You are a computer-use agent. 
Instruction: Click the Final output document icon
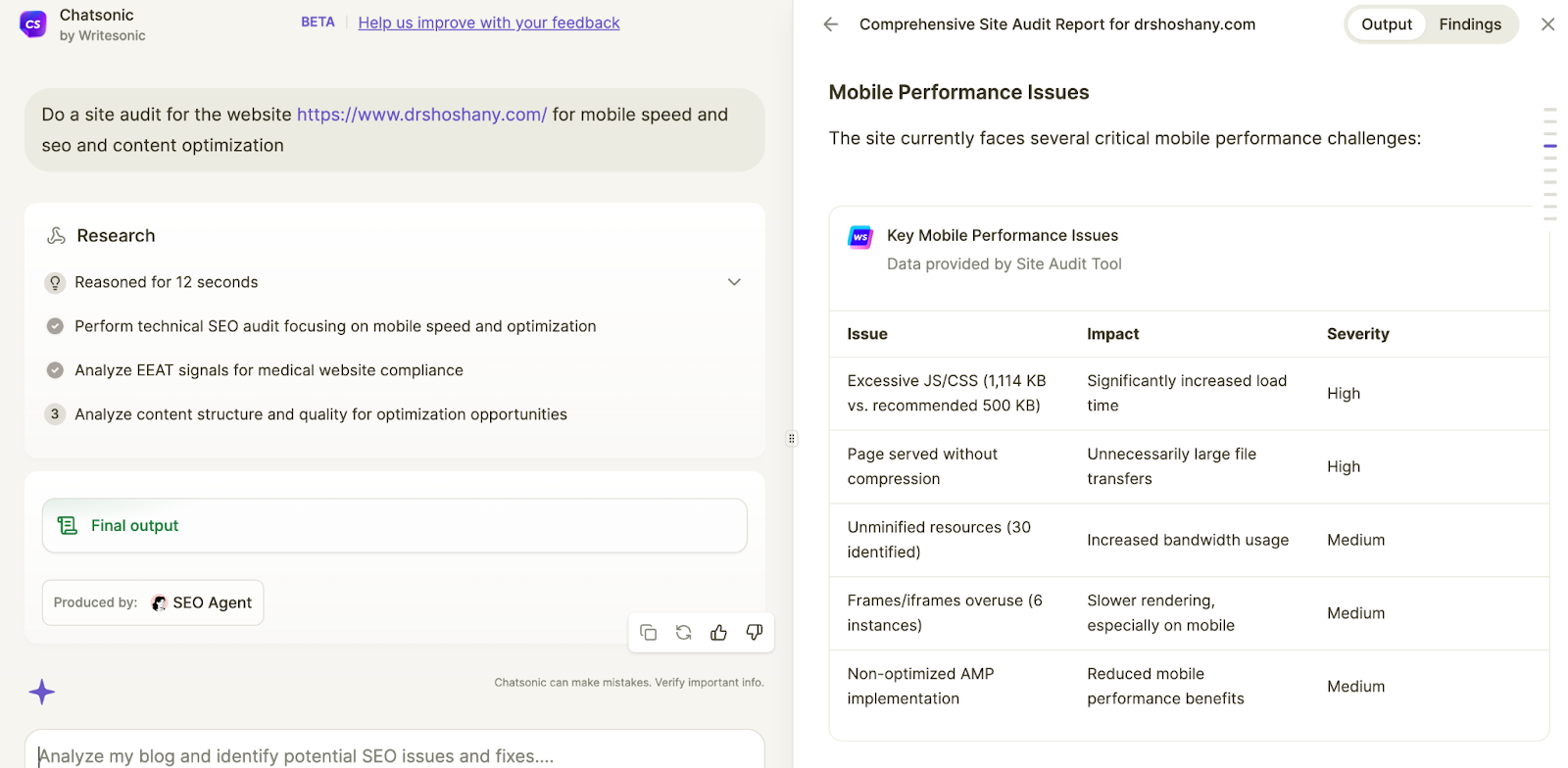pyautogui.click(x=68, y=526)
